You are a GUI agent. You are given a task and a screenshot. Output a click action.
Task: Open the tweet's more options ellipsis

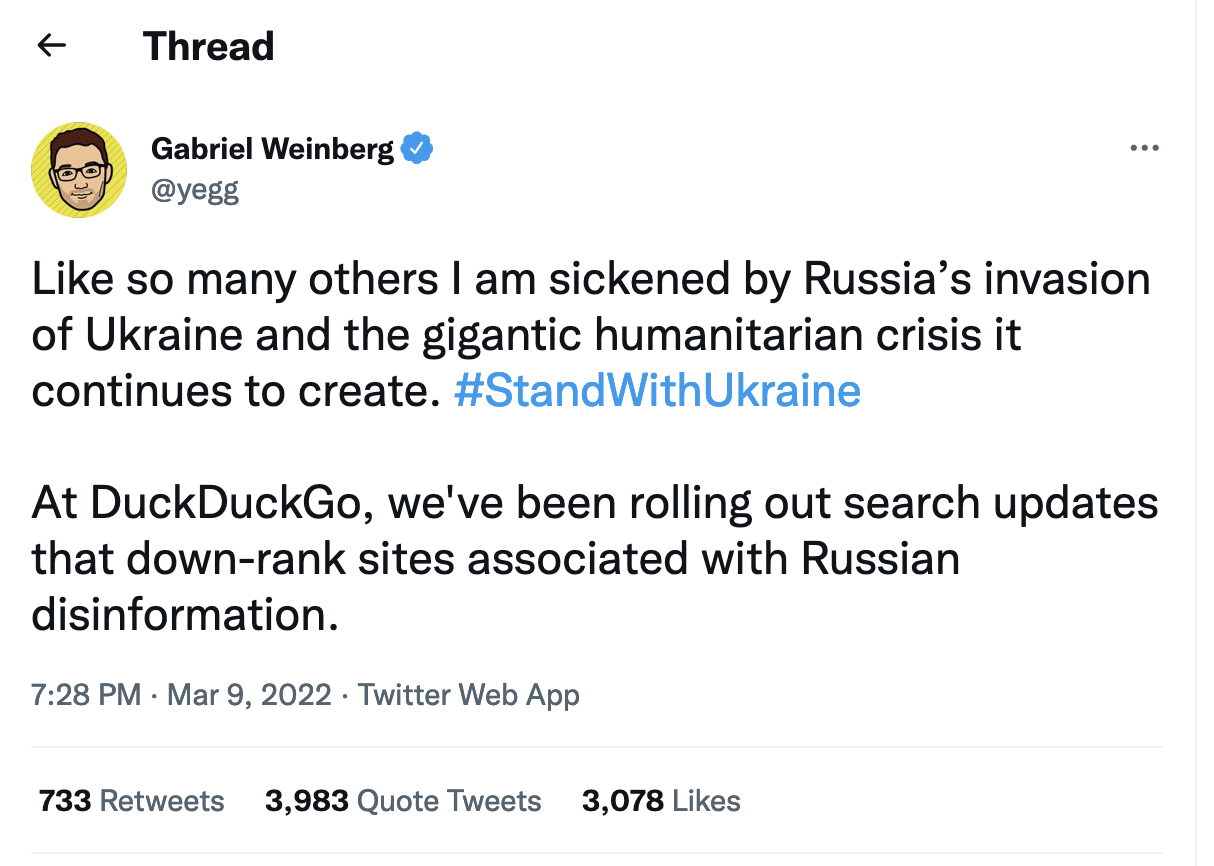(1143, 149)
